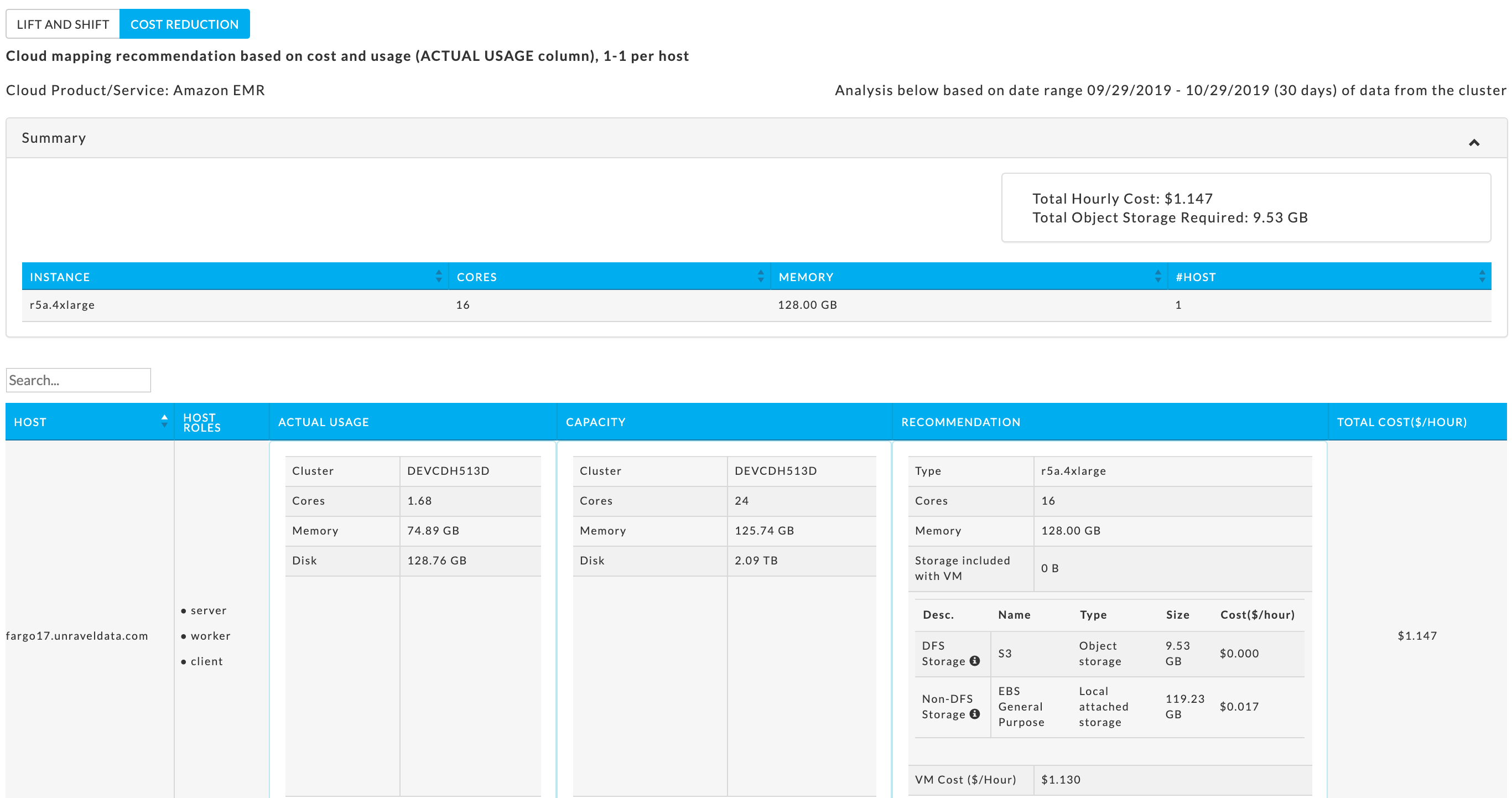The height and width of the screenshot is (798, 1512).
Task: Click Total Hourly Cost: $1.147 text
Action: click(1123, 199)
